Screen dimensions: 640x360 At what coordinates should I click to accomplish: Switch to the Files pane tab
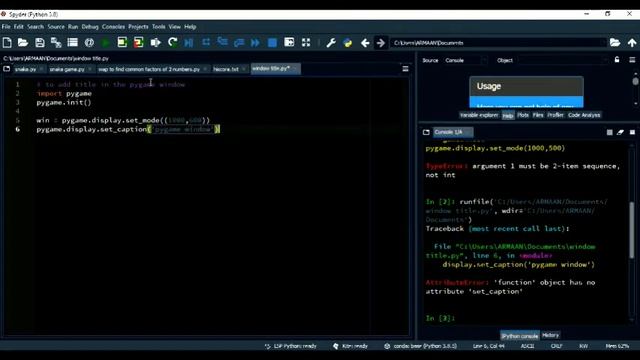point(538,115)
